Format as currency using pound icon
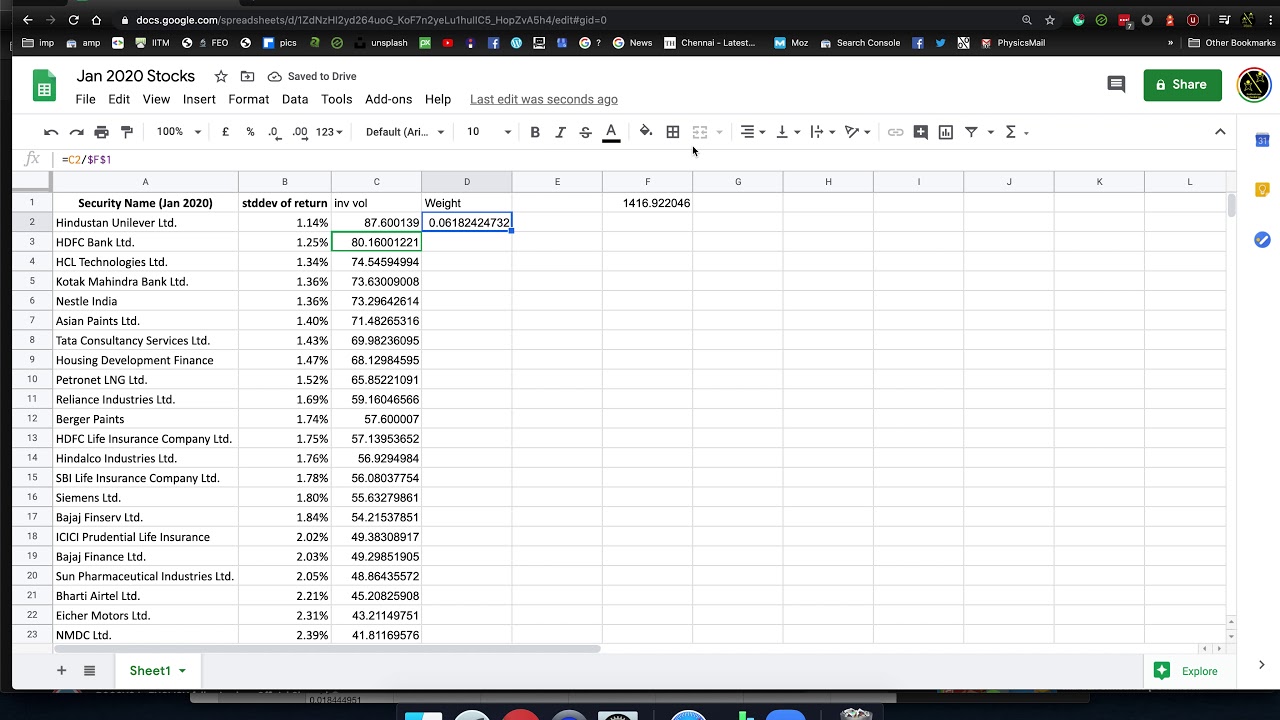Image resolution: width=1280 pixels, height=720 pixels. tap(225, 132)
